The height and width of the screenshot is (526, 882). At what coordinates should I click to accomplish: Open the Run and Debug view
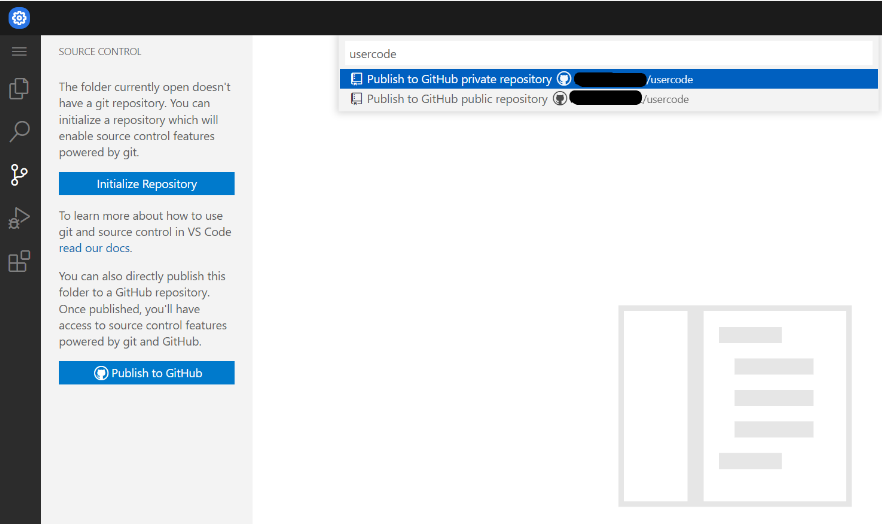(19, 218)
